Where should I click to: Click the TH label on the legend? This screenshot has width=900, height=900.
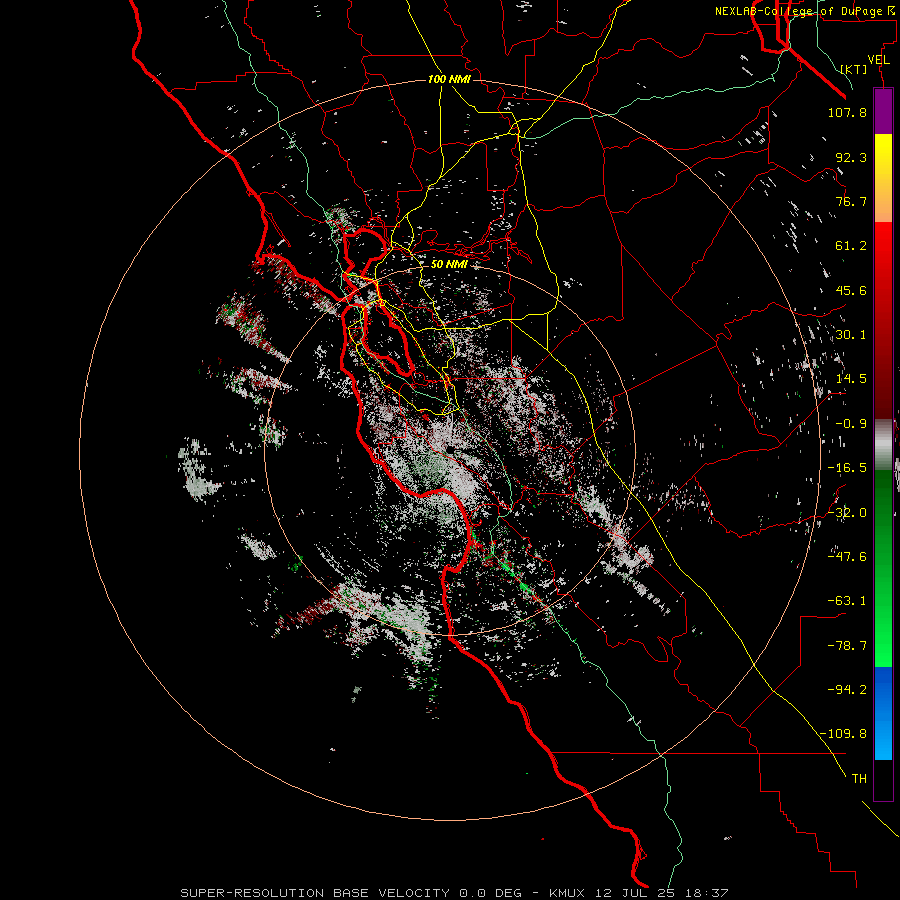click(x=859, y=779)
